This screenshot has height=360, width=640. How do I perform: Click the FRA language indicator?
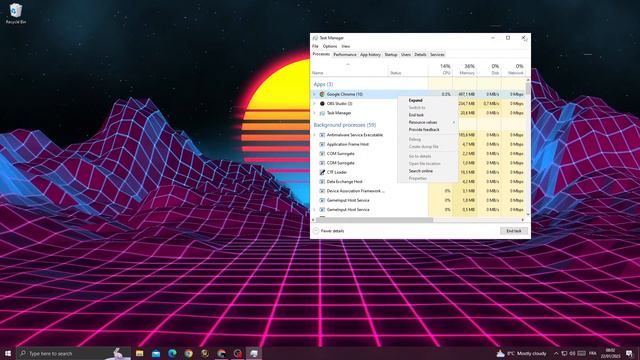(593, 353)
